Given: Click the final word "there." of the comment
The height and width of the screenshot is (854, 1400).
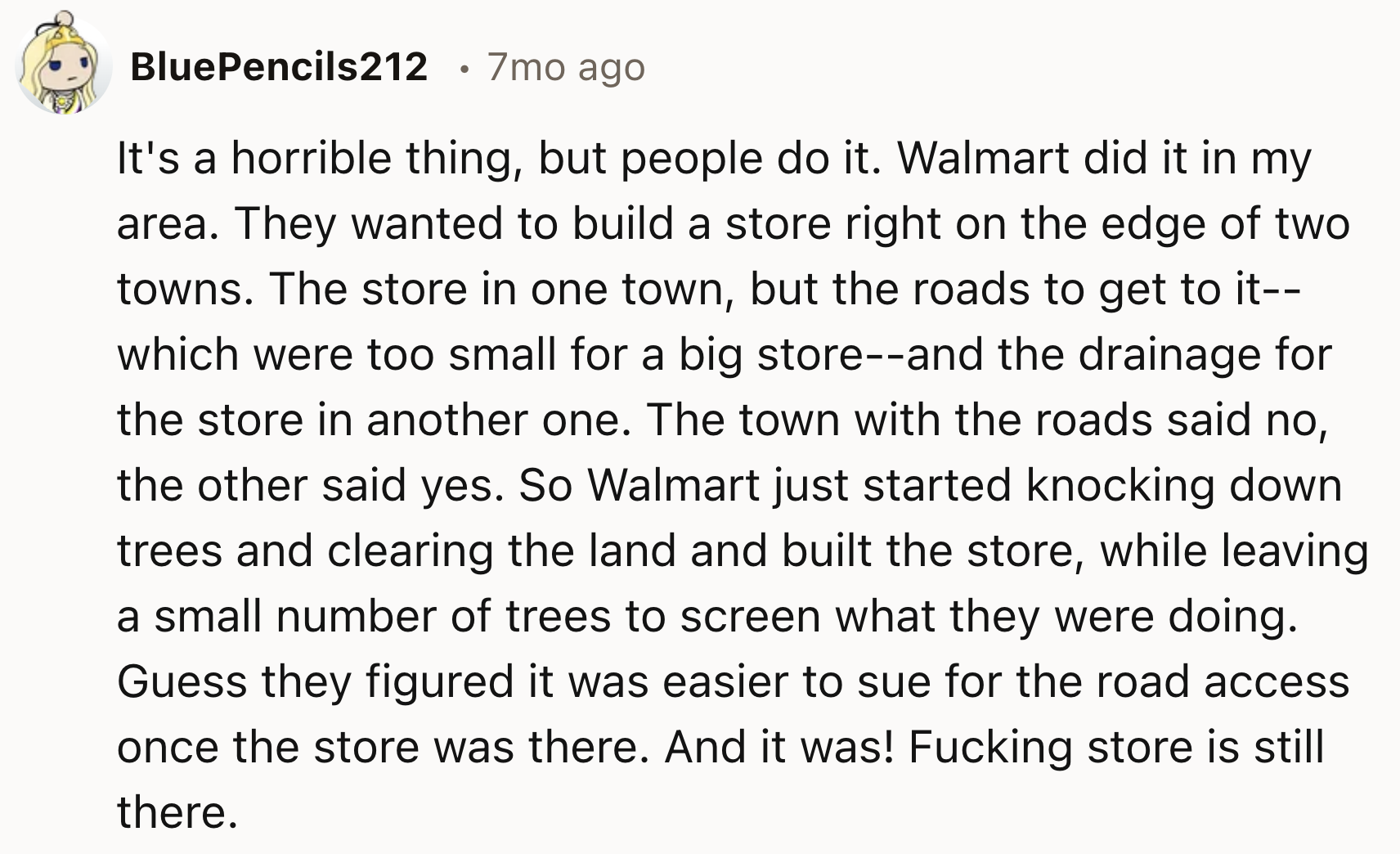Looking at the screenshot, I should click(x=177, y=812).
